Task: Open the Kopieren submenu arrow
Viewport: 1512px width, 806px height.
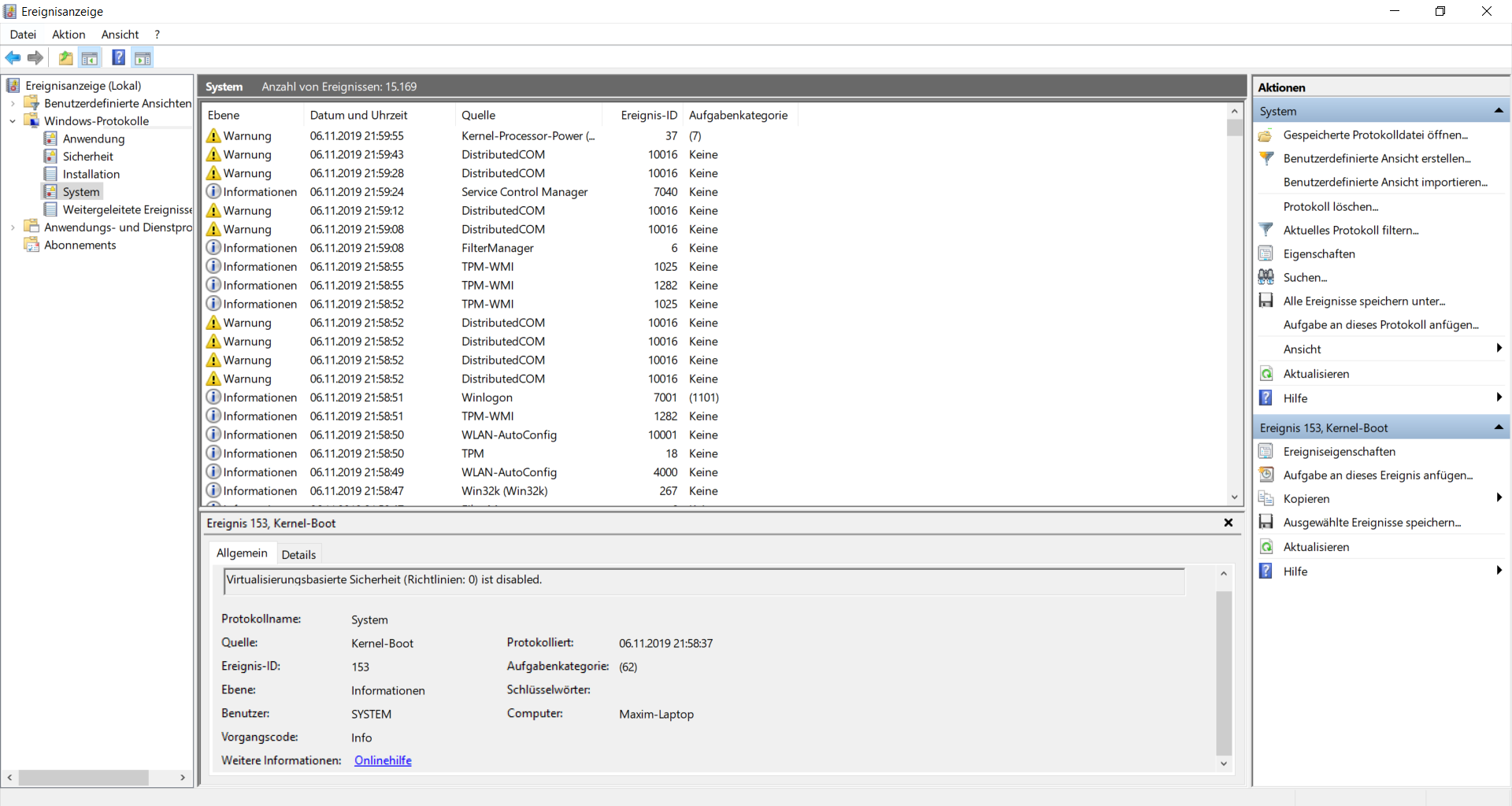Action: click(1499, 498)
